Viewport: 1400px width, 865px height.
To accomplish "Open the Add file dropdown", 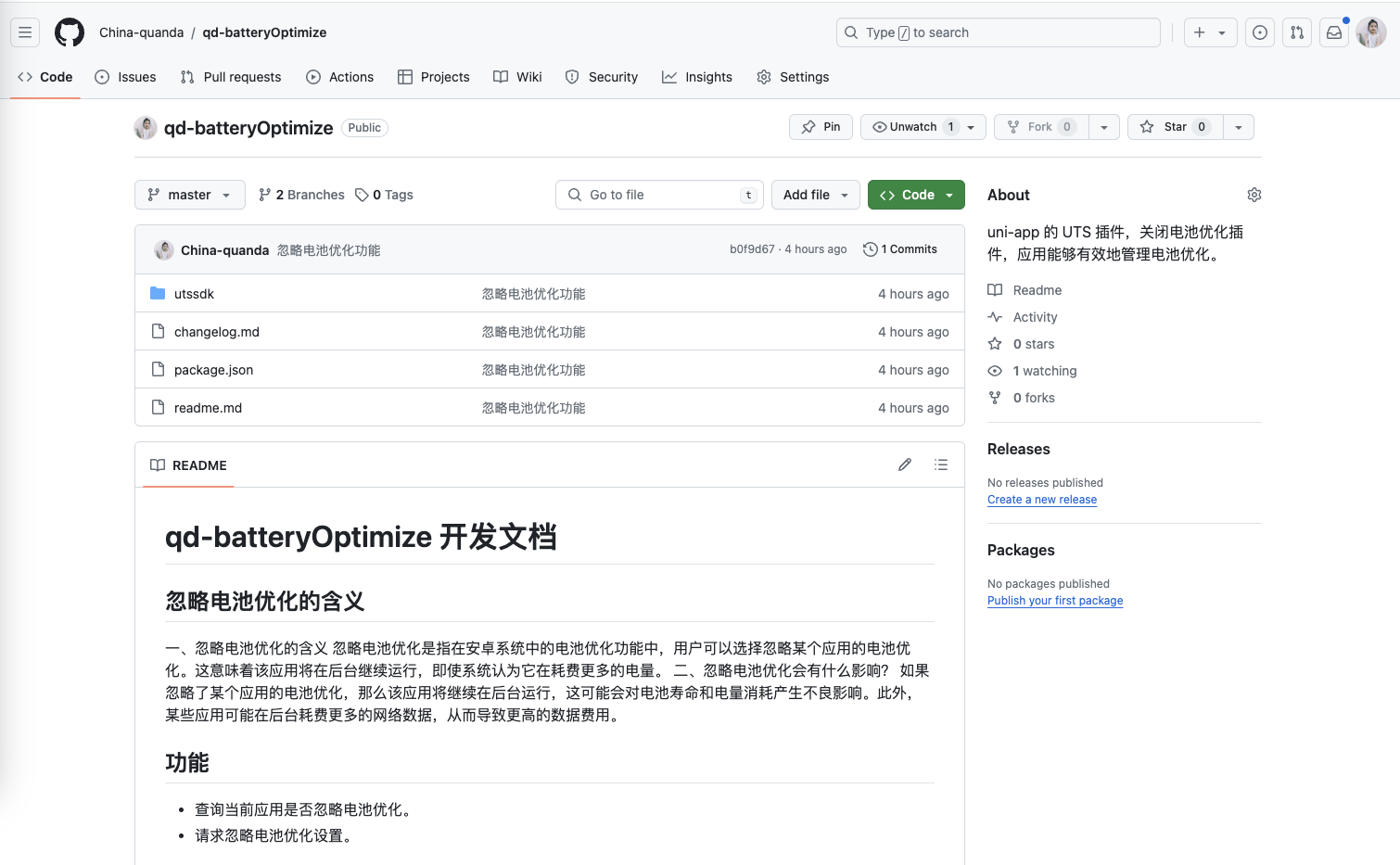I will click(x=816, y=195).
